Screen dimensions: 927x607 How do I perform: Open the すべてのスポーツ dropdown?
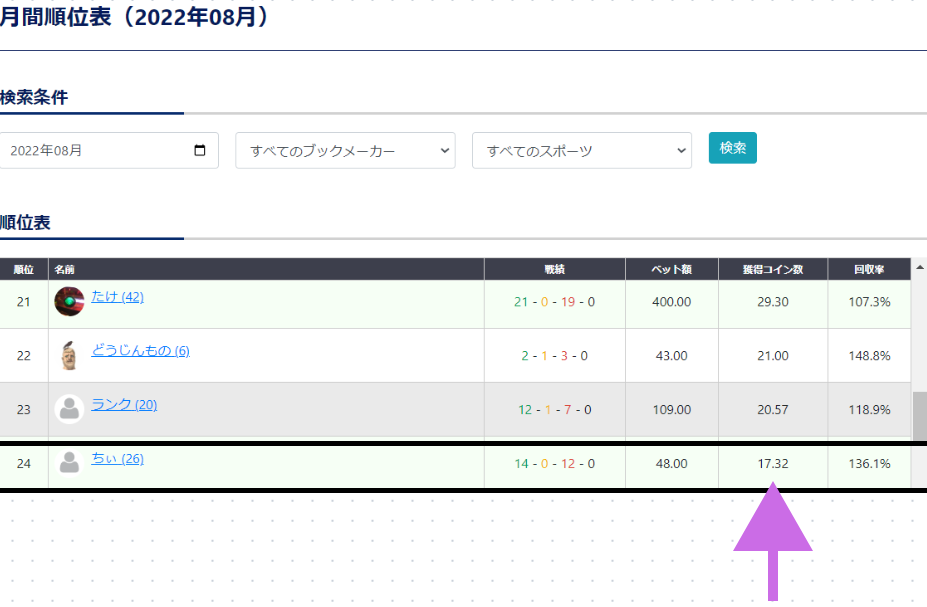pos(581,149)
